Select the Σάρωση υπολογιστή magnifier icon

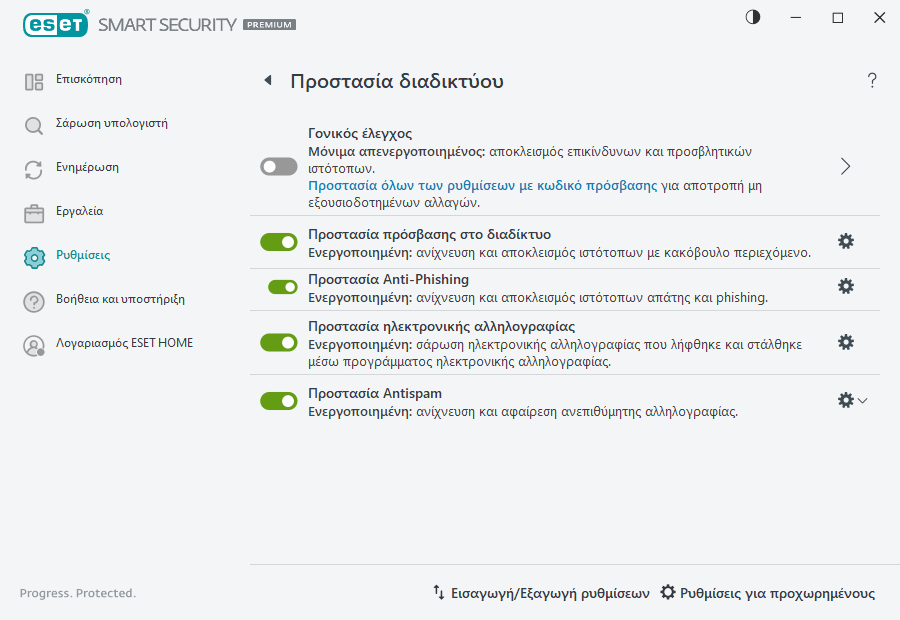33,123
